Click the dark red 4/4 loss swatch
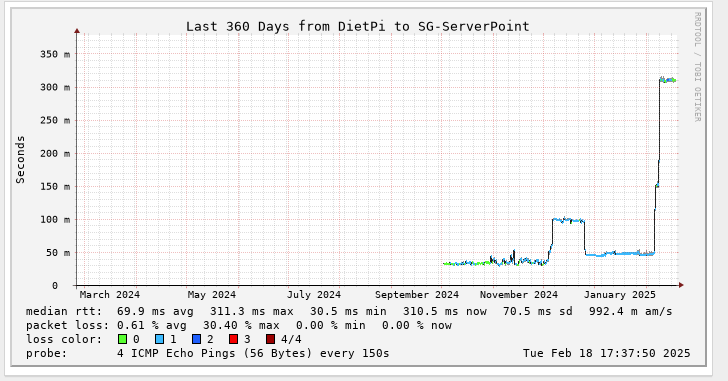 click(270, 339)
